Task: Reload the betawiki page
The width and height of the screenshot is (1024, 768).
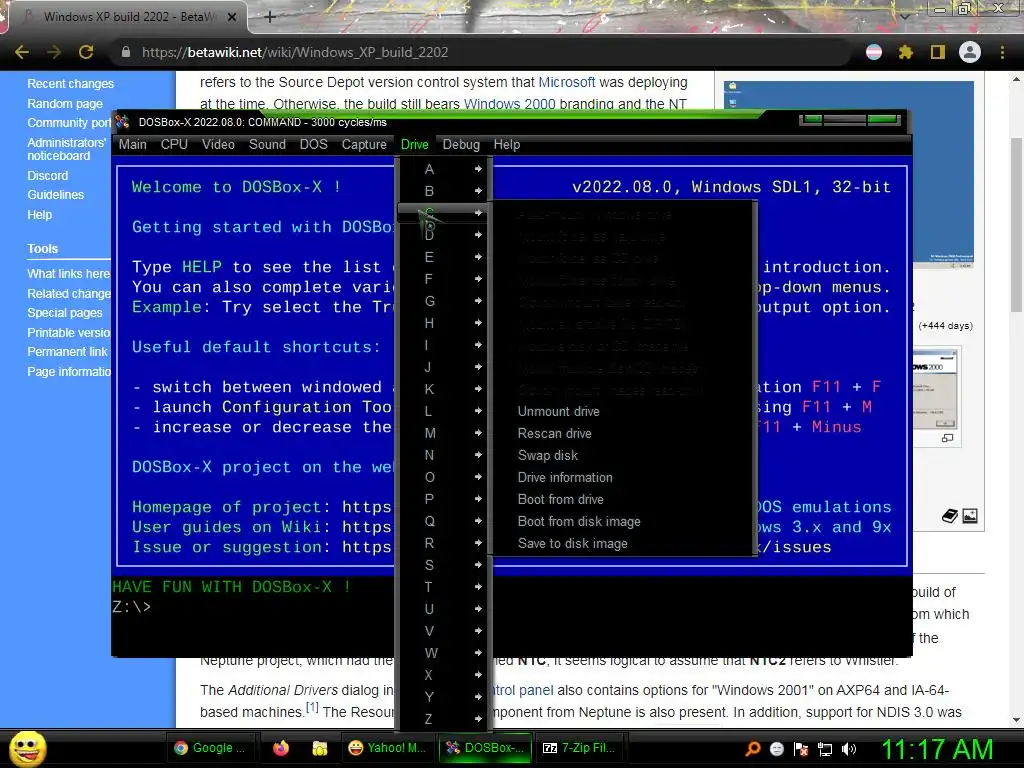Action: pyautogui.click(x=86, y=52)
